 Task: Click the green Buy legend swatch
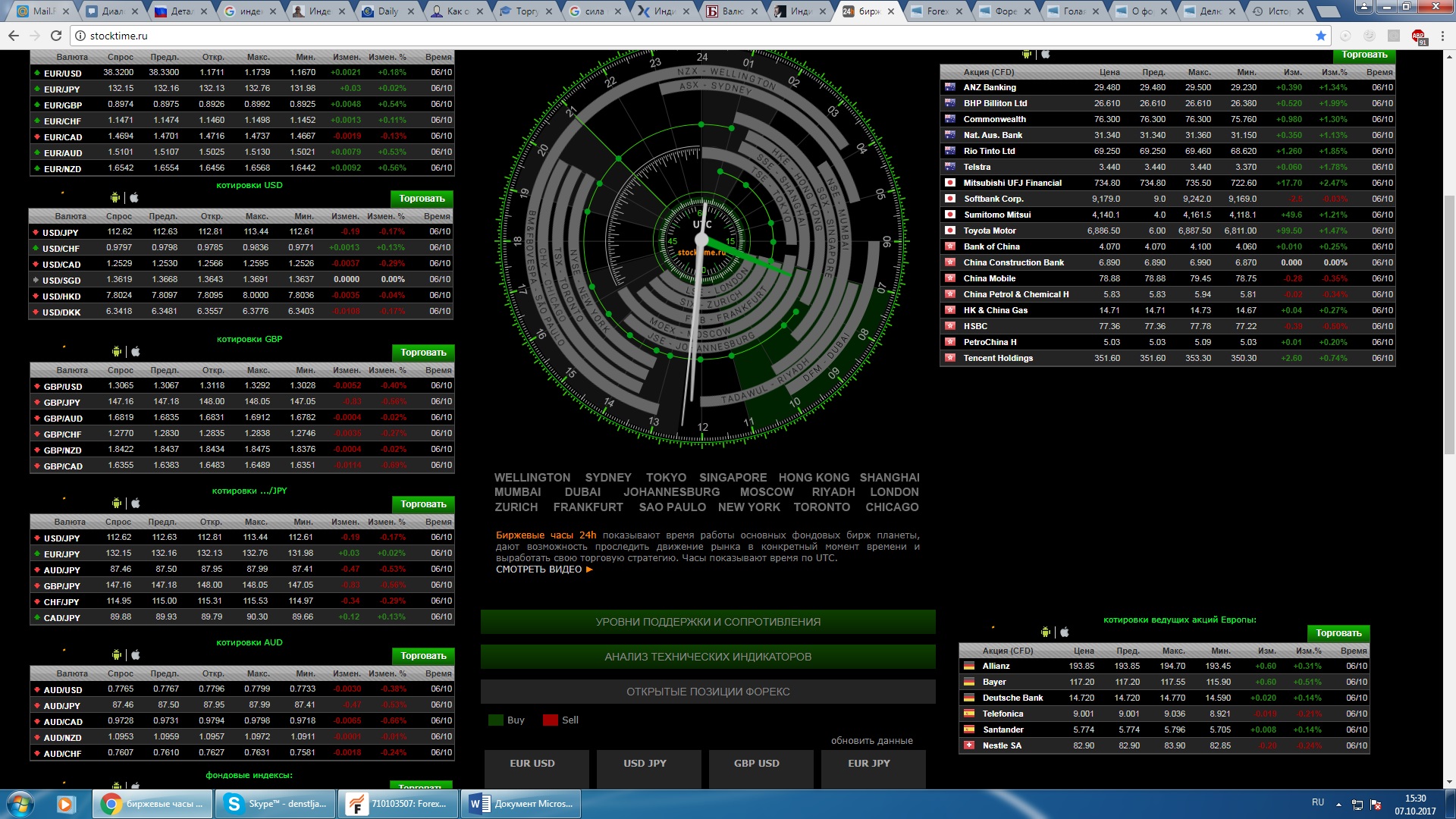point(496,720)
